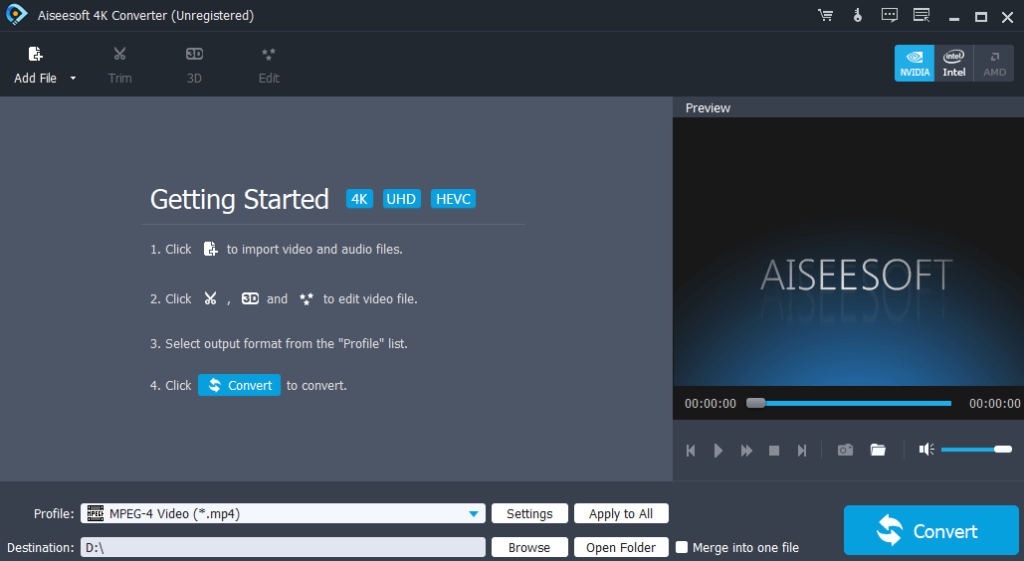The height and width of the screenshot is (561, 1024).
Task: Click the scissors icon in step 2
Action: (x=210, y=298)
